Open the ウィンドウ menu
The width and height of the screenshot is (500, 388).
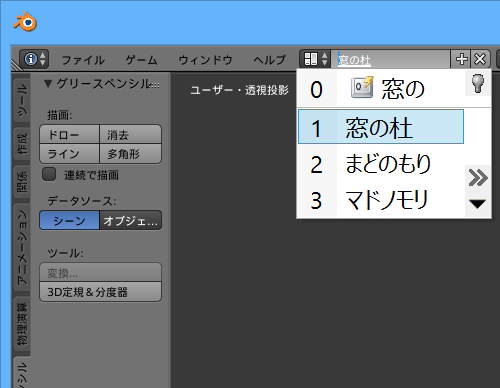205,60
